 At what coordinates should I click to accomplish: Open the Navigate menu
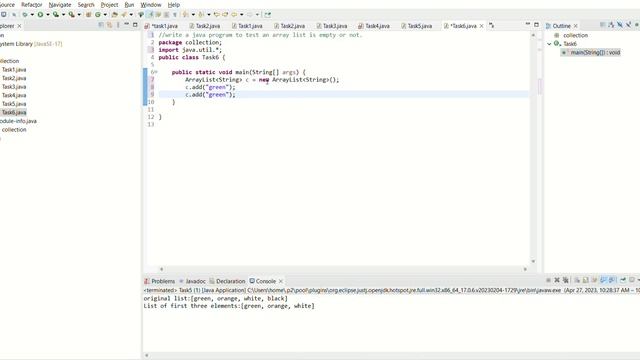[x=60, y=4]
